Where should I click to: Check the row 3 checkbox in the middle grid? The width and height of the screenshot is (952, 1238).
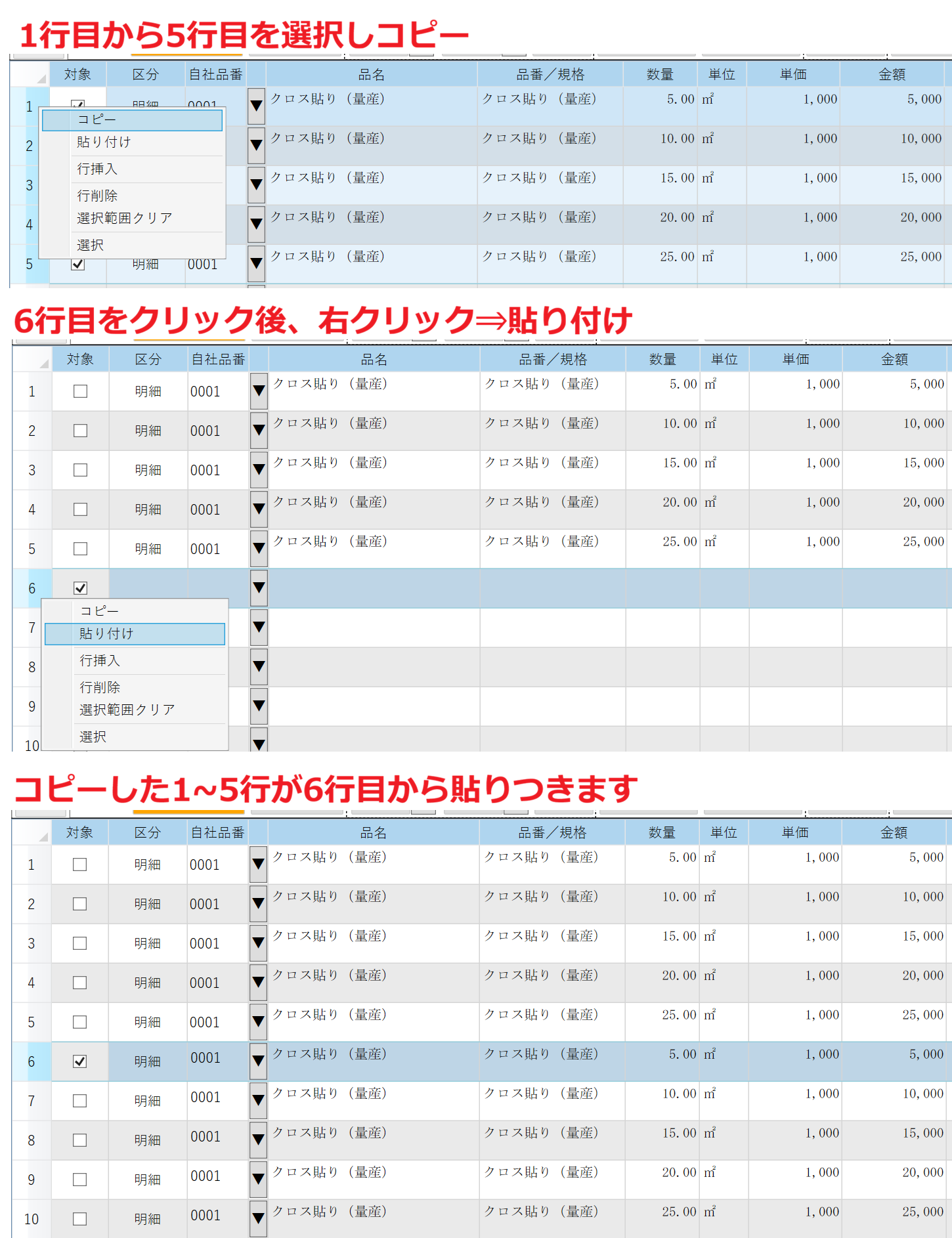[80, 470]
